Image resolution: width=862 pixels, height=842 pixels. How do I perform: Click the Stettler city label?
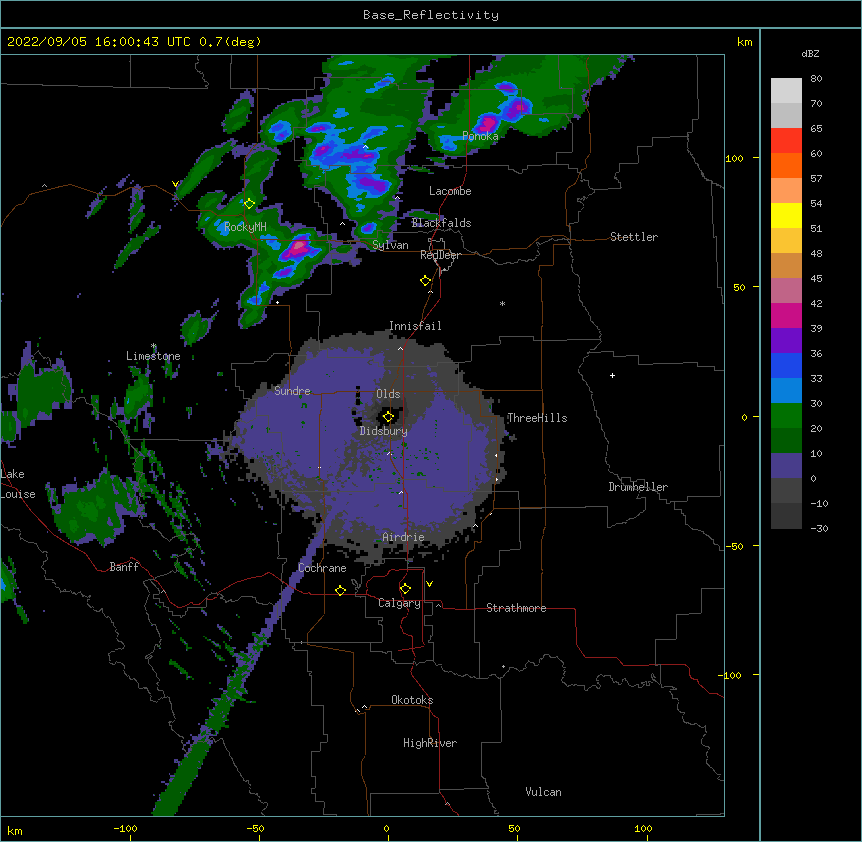point(634,237)
